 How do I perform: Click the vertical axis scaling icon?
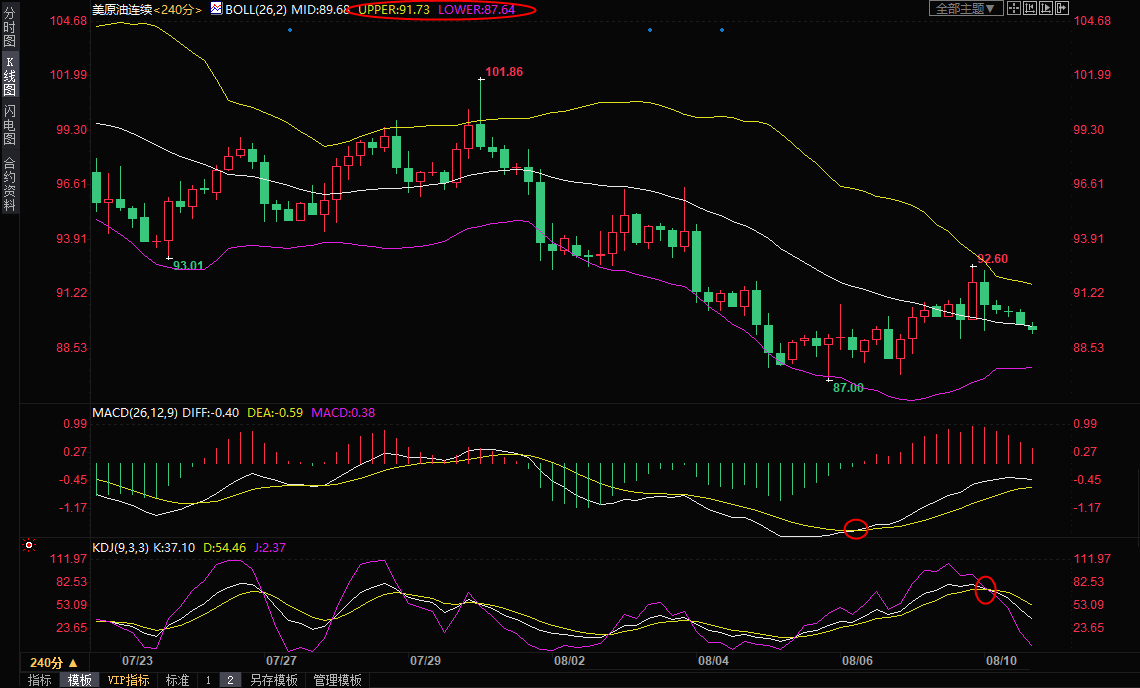tap(1031, 8)
